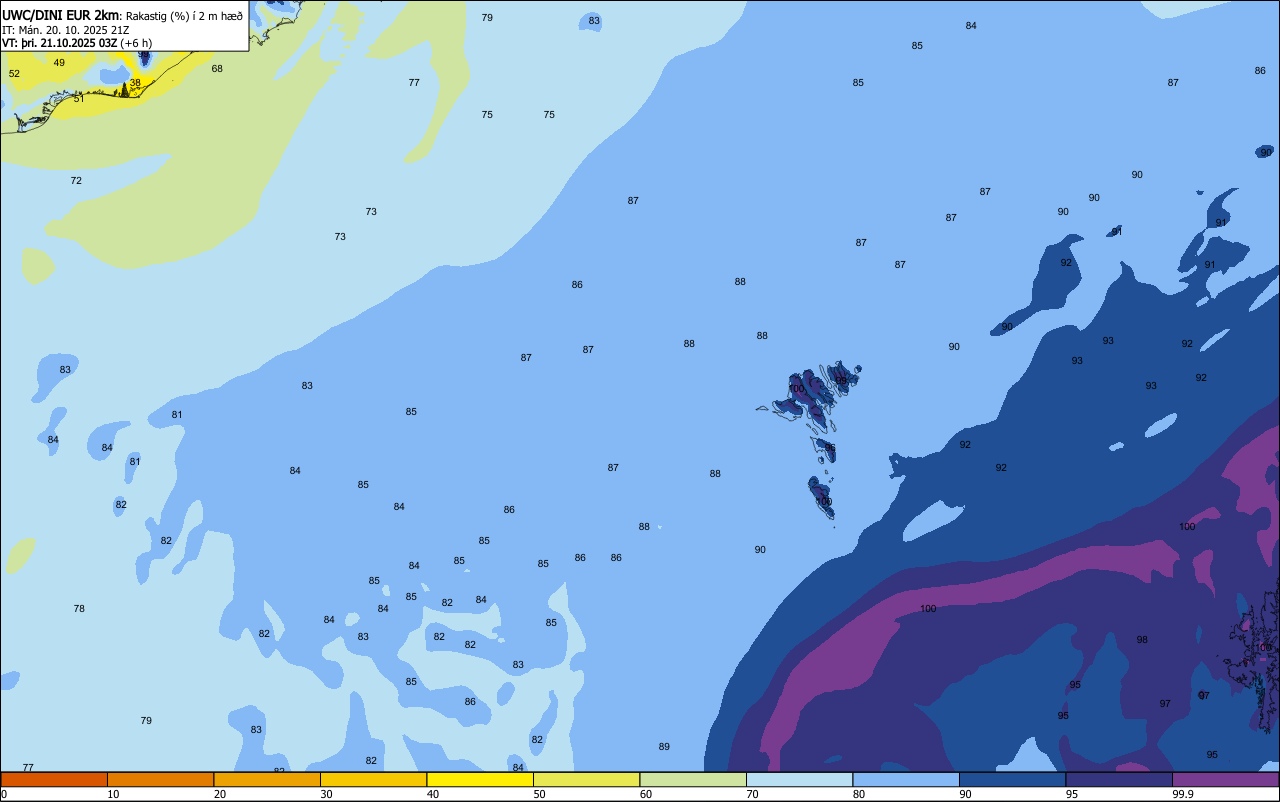The width and height of the screenshot is (1280, 802).
Task: Select the "10" legend tick label
Action: click(113, 794)
